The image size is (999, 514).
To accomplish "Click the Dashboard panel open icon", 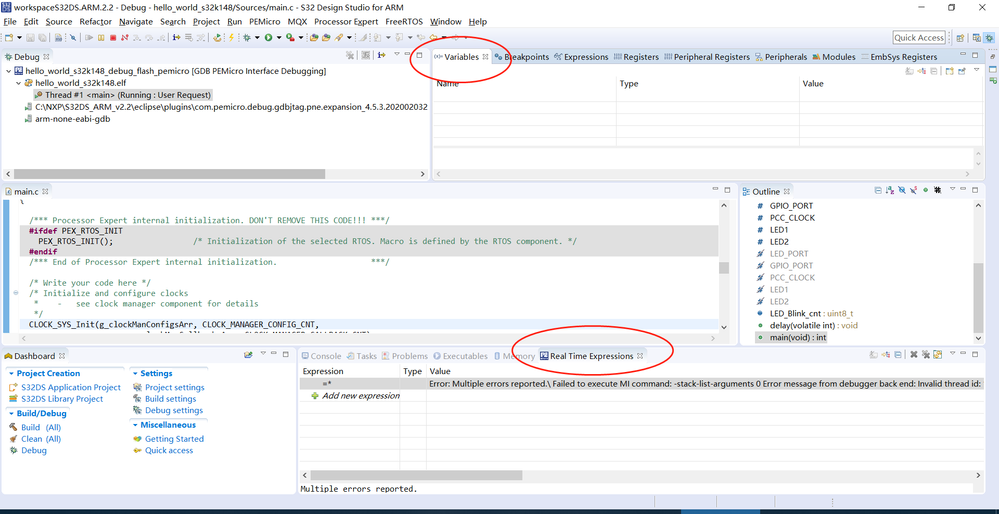I will pos(248,355).
